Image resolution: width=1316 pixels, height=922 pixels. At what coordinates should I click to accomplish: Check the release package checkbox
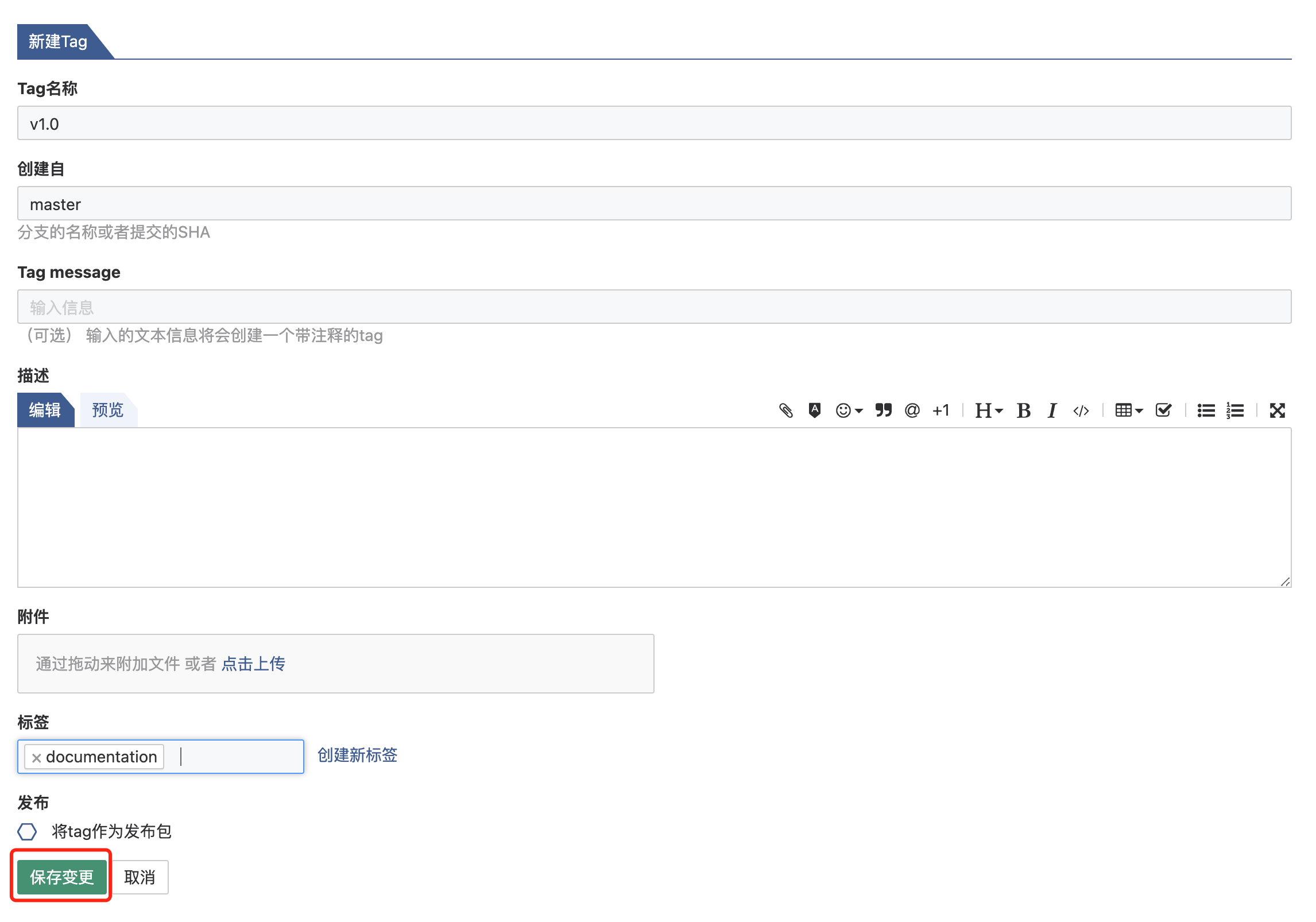(27, 831)
